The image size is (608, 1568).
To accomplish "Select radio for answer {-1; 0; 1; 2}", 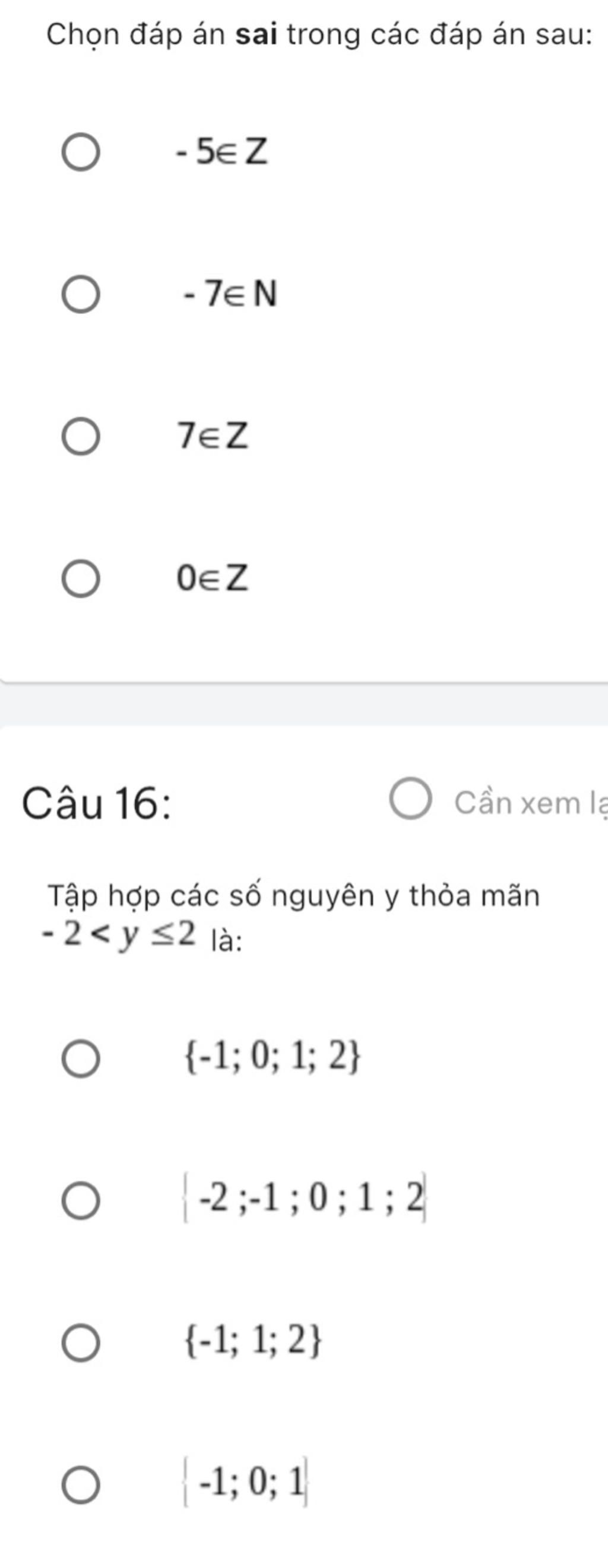I will click(x=80, y=1059).
